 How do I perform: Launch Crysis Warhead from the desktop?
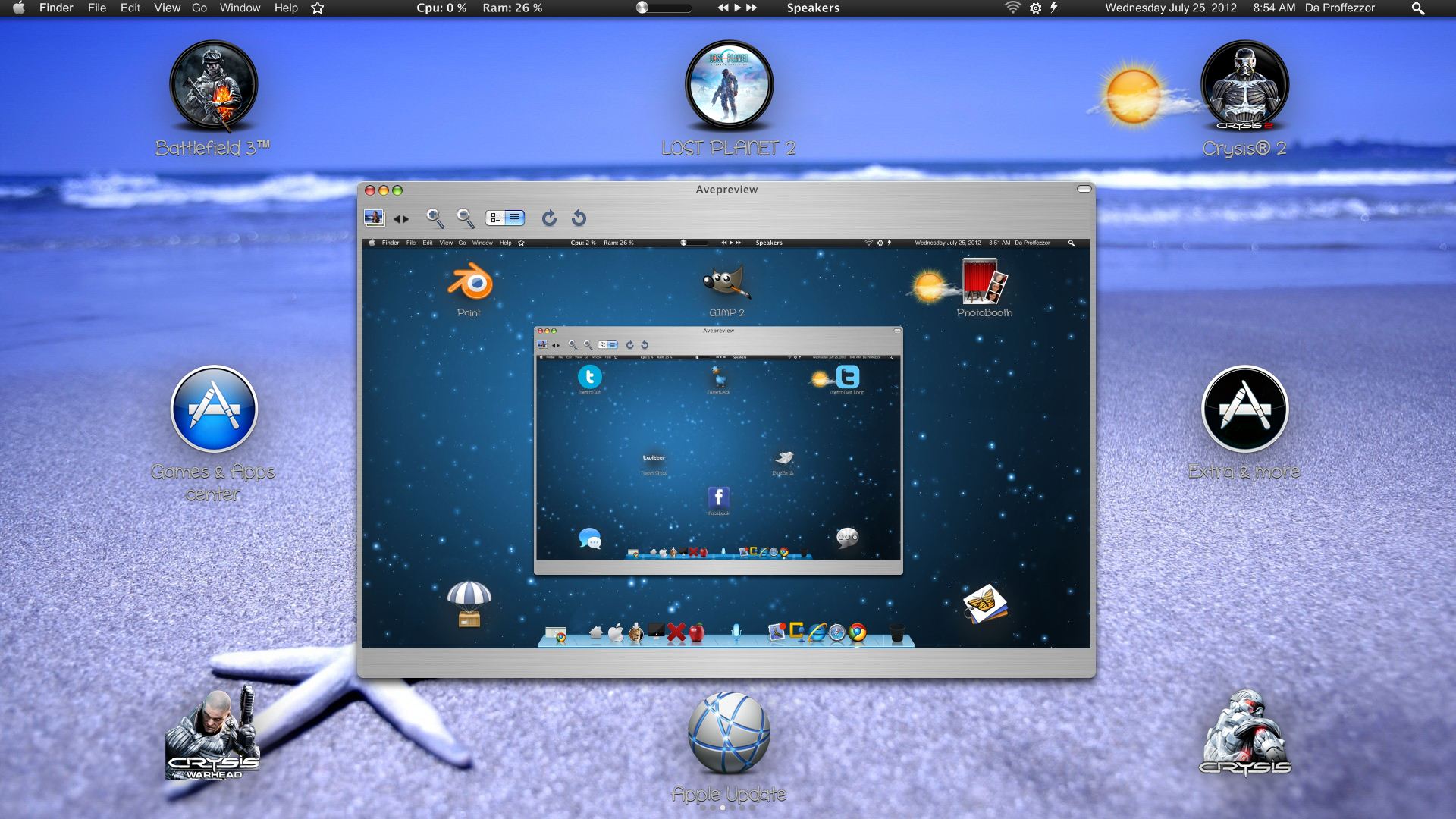[213, 734]
